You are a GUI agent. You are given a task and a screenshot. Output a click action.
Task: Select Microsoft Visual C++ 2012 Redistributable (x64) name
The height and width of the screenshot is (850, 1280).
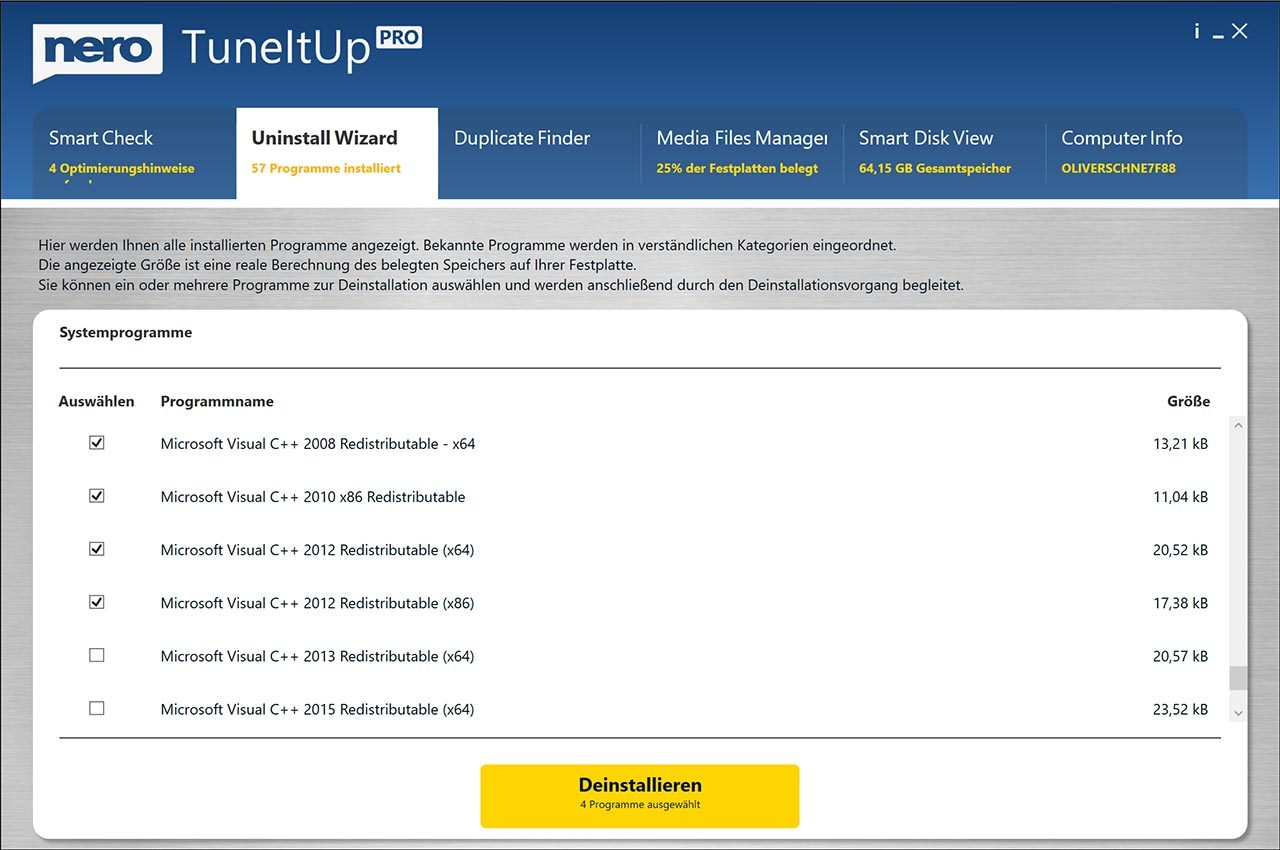coord(317,550)
